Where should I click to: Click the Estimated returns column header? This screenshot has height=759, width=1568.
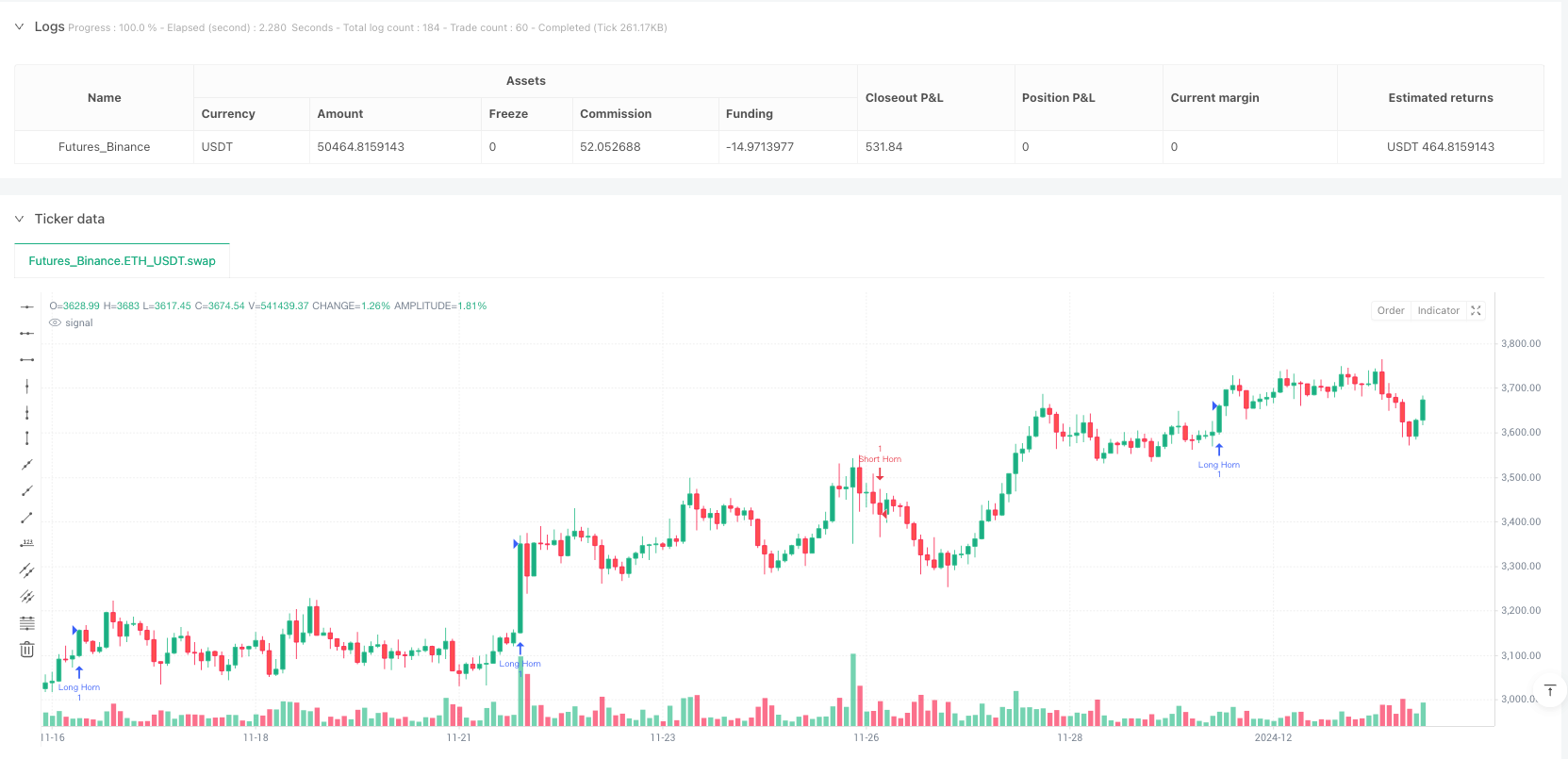pyautogui.click(x=1440, y=97)
